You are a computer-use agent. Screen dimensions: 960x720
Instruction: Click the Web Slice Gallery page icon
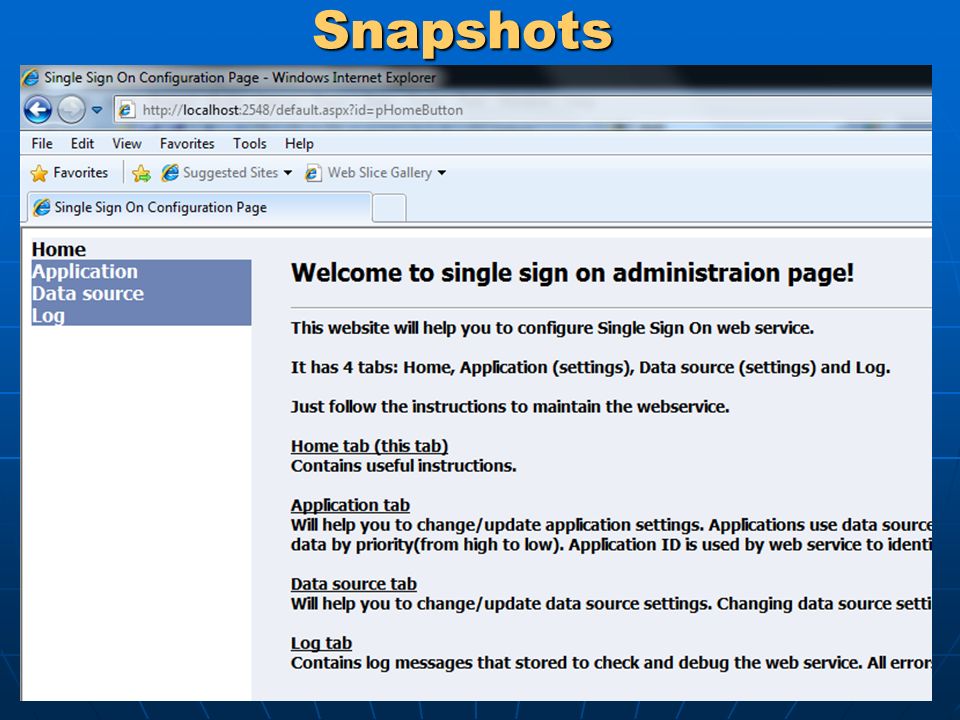(313, 174)
